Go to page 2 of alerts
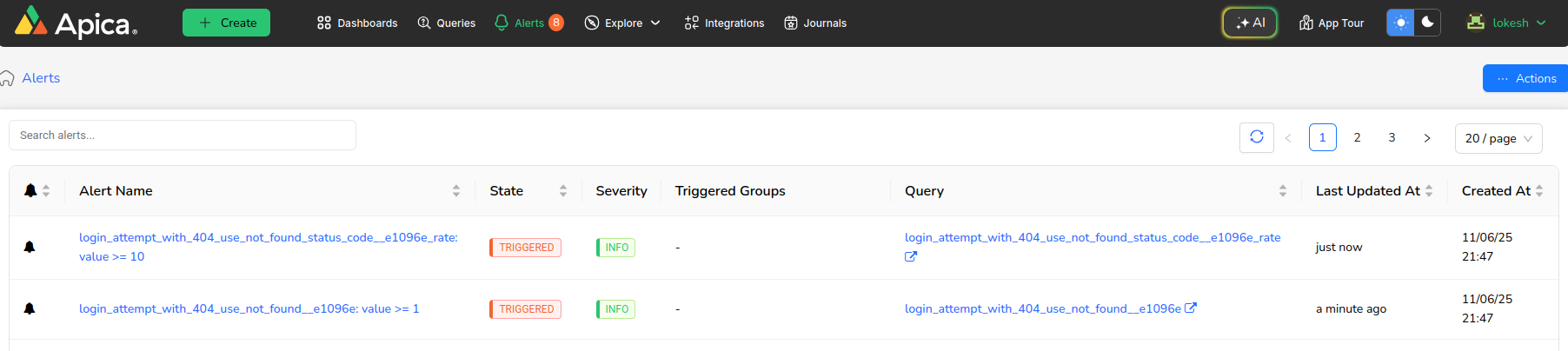Viewport: 1568px width, 351px height. [1357, 137]
